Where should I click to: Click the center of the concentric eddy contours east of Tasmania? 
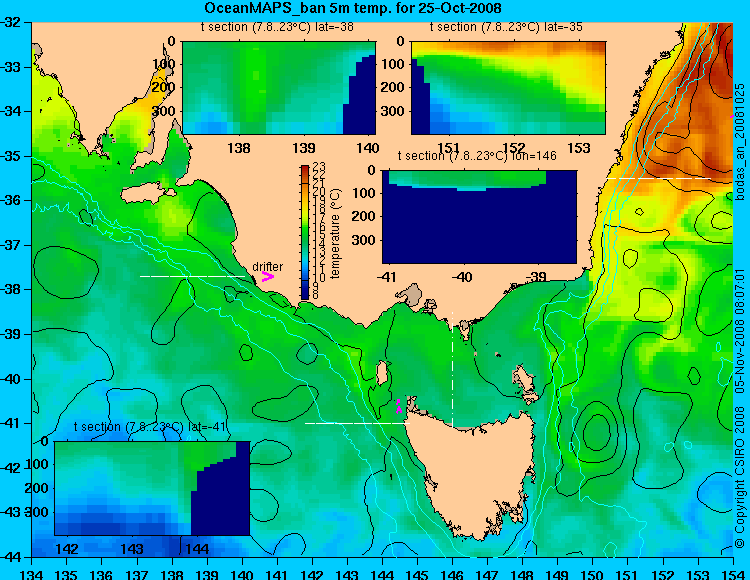pos(596,432)
